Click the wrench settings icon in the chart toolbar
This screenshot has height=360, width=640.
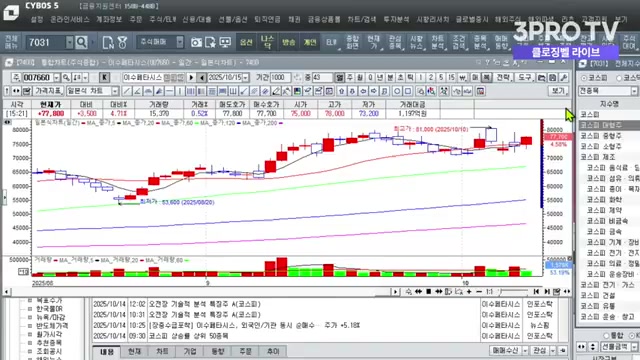point(564,78)
